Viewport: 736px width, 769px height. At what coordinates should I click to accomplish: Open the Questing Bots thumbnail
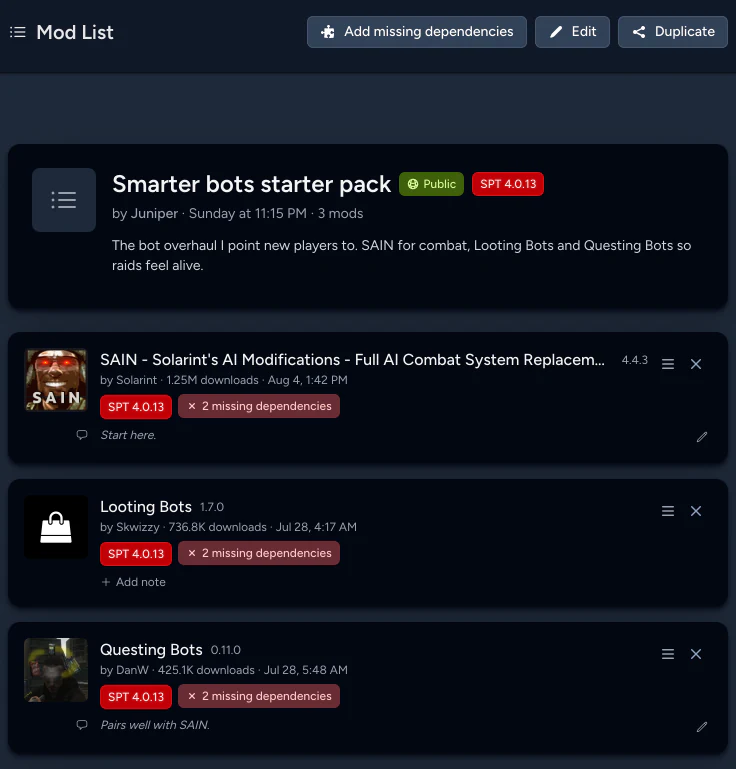[56, 670]
